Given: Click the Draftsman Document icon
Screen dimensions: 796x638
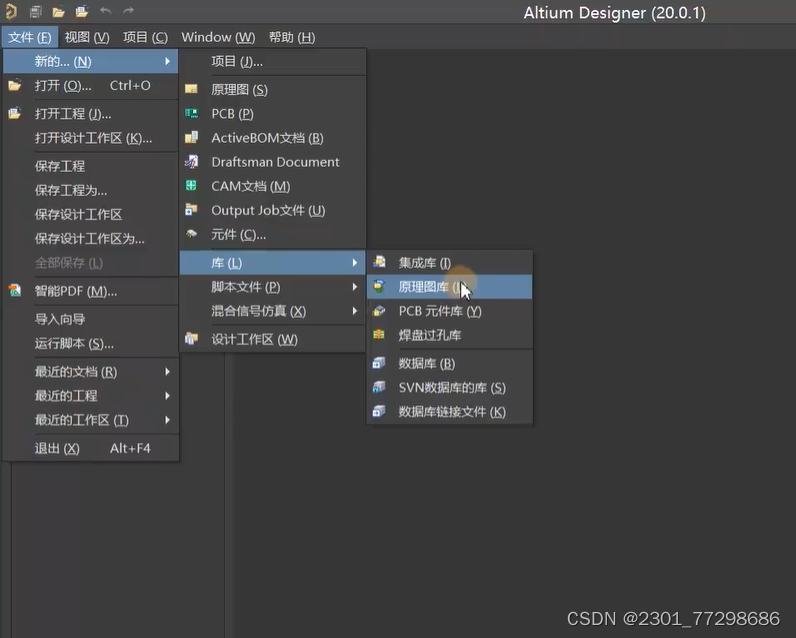Looking at the screenshot, I should click(x=191, y=161).
